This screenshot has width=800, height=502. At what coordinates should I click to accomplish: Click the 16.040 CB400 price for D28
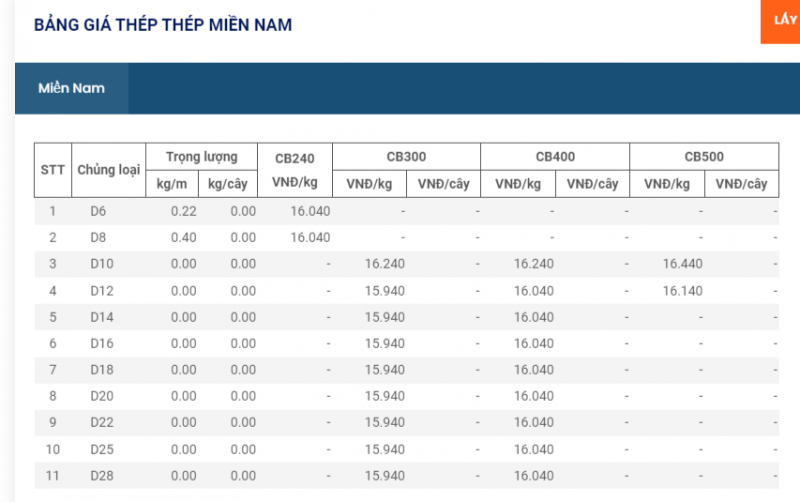tap(534, 476)
